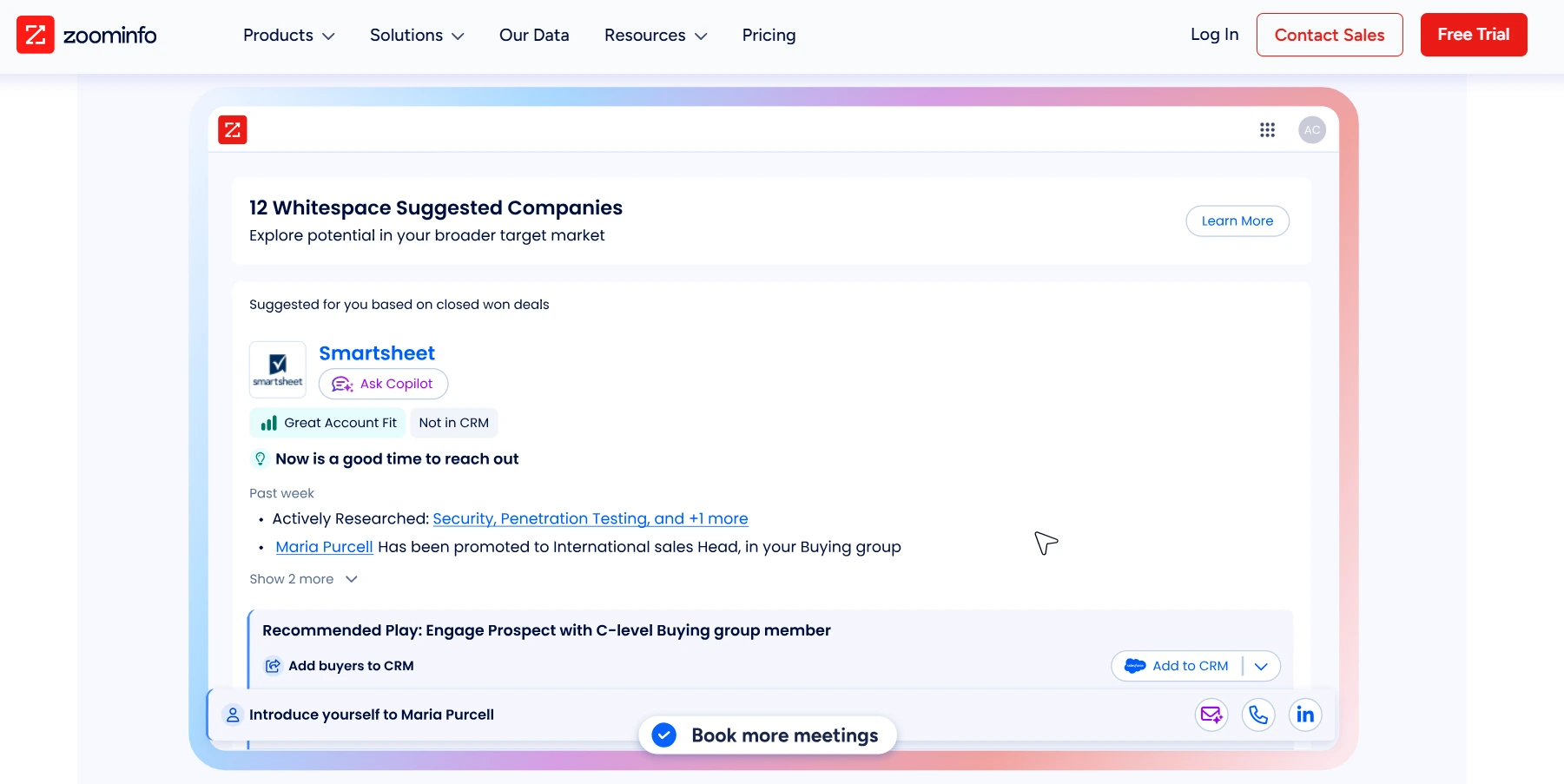Viewport: 1564px width, 784px height.
Task: Click the Great Account Fit tag
Action: point(327,423)
